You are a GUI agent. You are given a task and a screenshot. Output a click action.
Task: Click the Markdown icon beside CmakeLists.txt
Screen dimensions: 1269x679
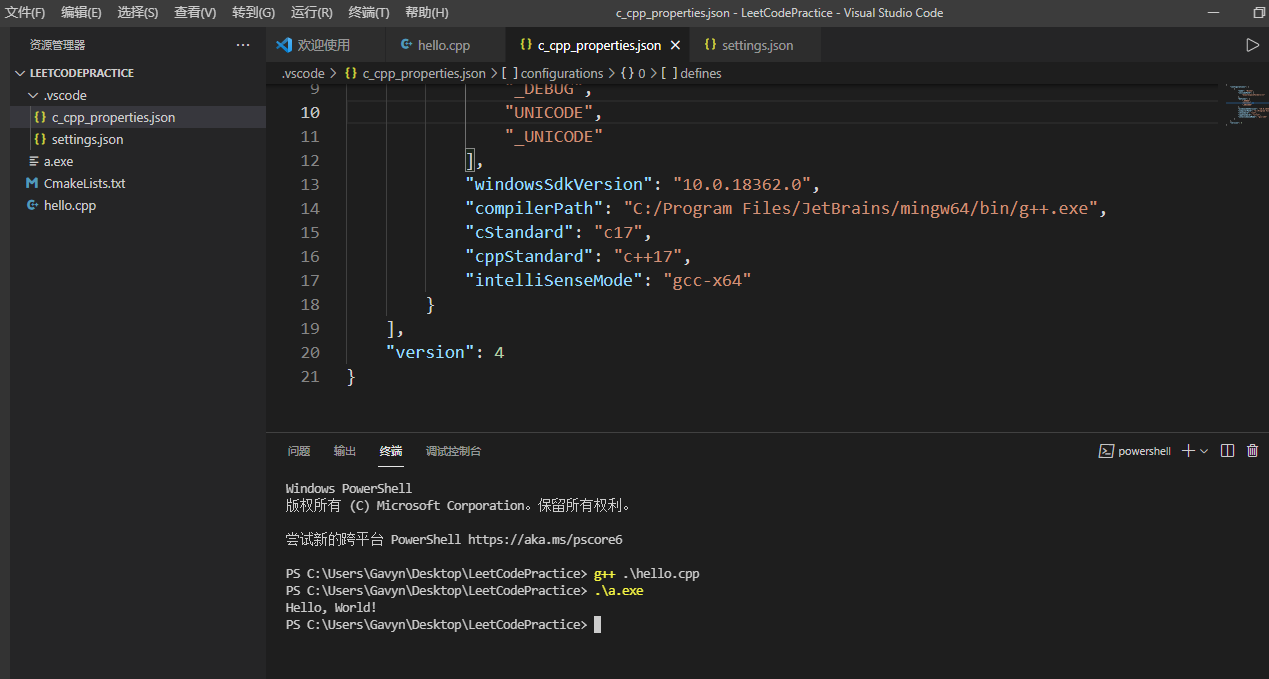(33, 183)
